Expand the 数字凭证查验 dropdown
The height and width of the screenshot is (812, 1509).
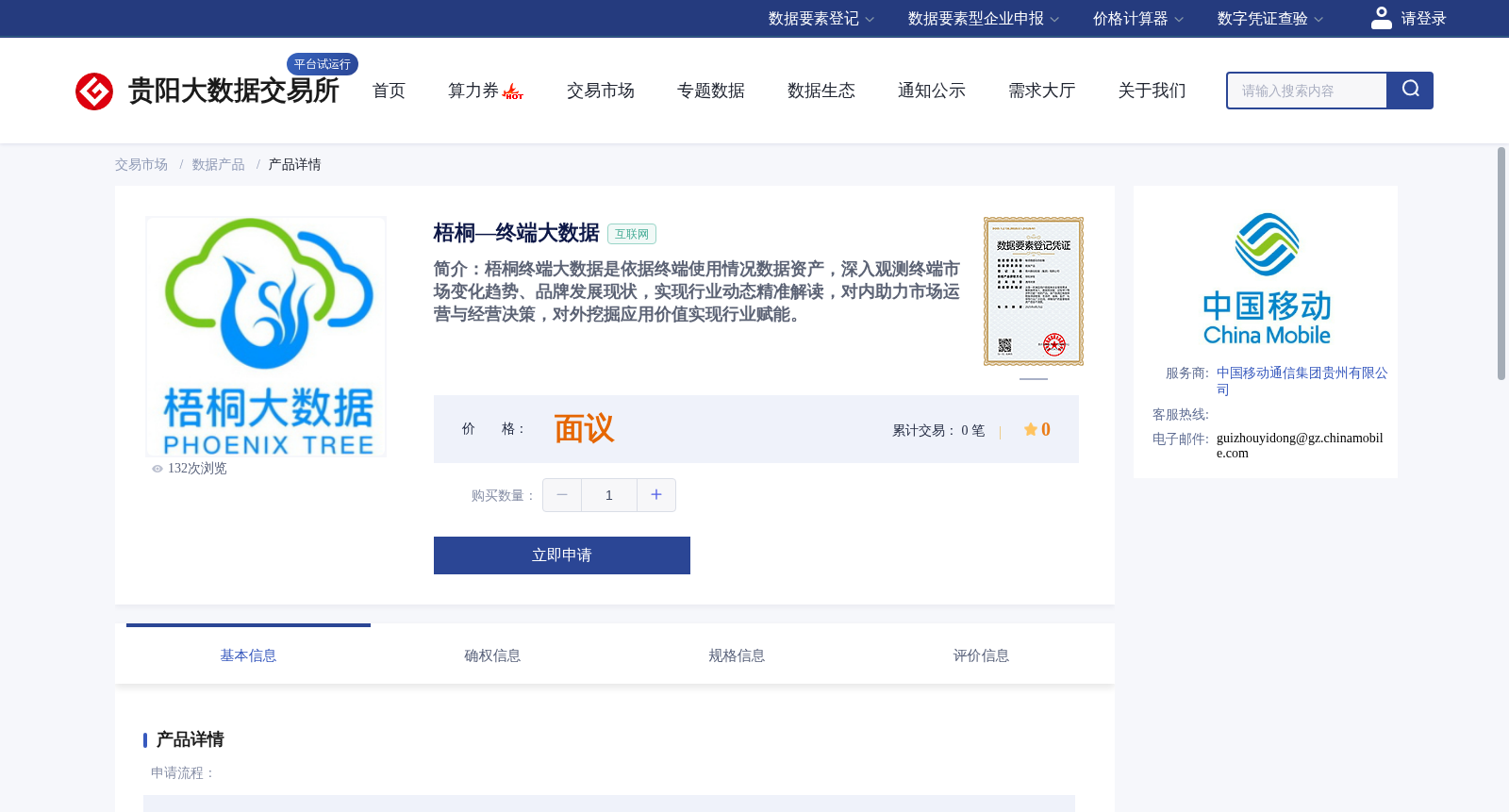pos(1269,19)
